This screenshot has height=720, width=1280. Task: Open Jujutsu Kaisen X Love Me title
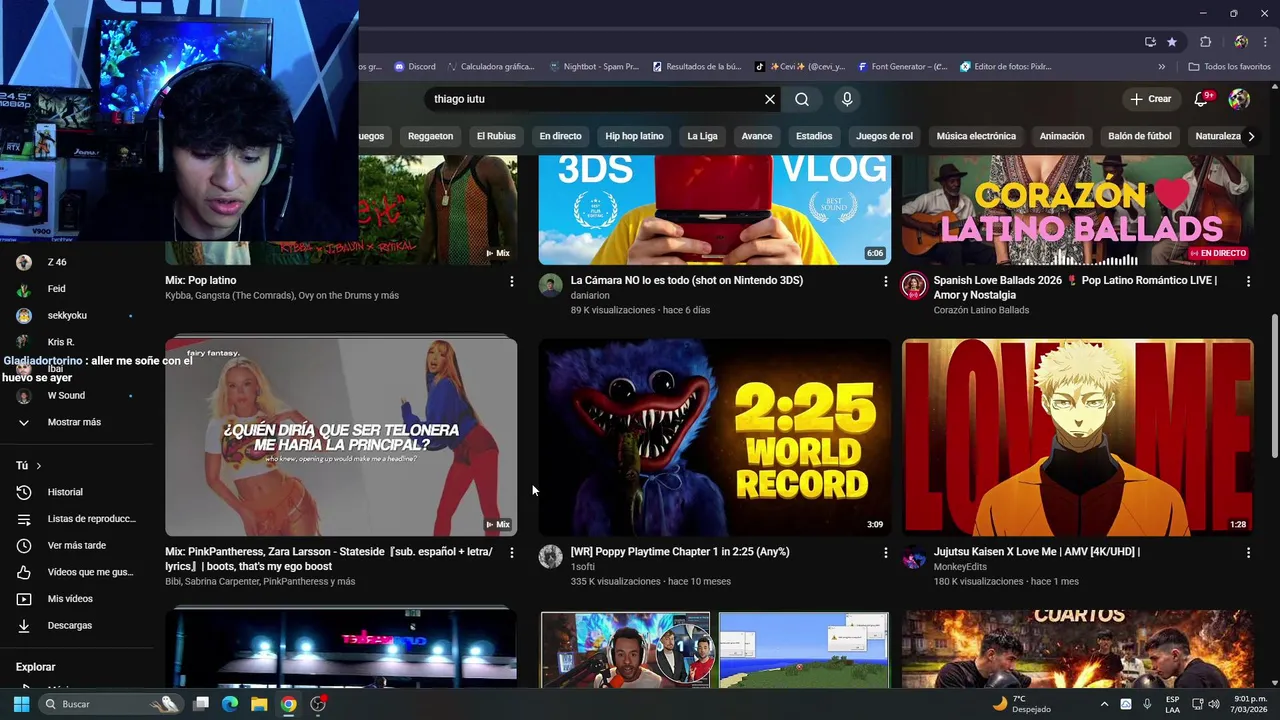point(1036,552)
